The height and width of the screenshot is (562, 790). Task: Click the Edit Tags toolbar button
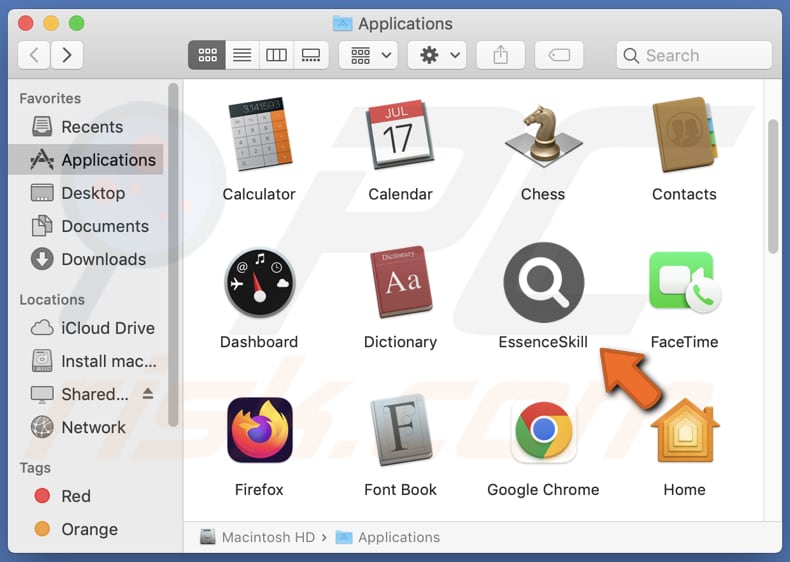(559, 55)
